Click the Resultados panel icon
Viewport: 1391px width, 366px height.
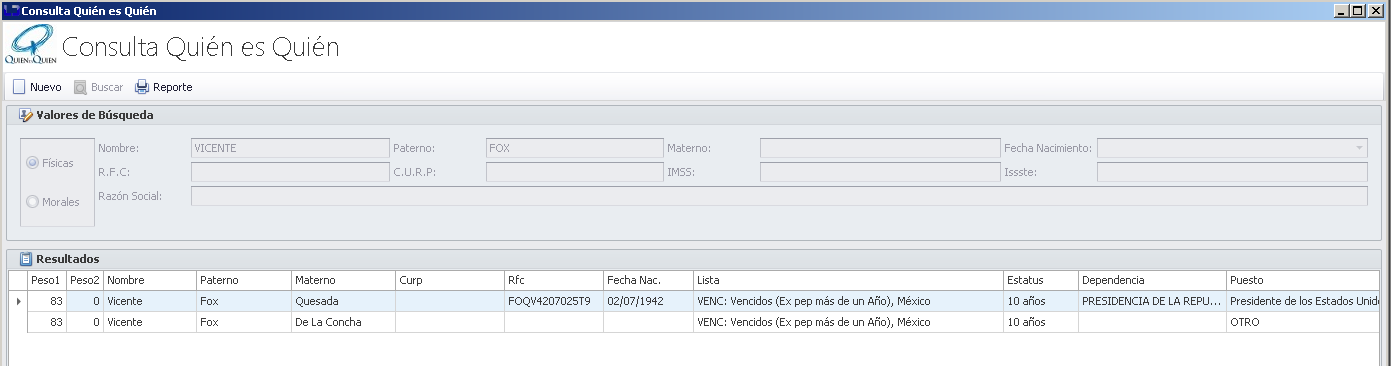(26, 259)
